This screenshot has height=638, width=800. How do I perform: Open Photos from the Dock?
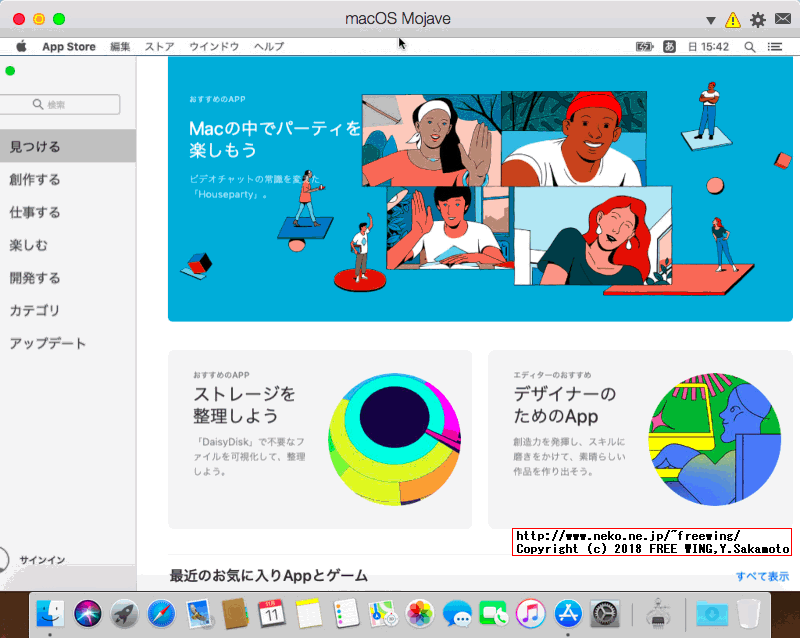click(420, 613)
